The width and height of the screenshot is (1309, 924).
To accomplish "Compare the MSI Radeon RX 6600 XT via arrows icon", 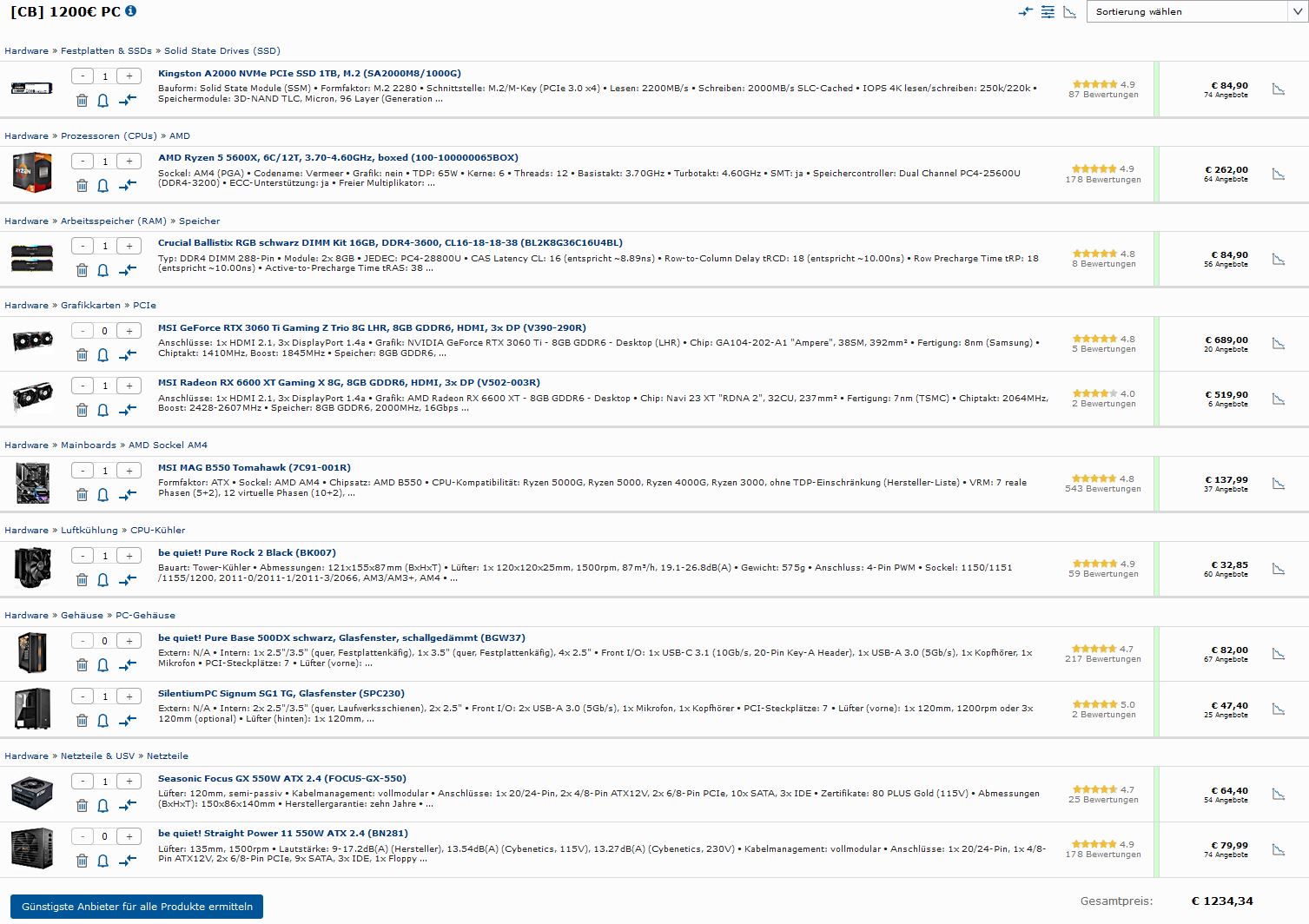I will coord(128,410).
